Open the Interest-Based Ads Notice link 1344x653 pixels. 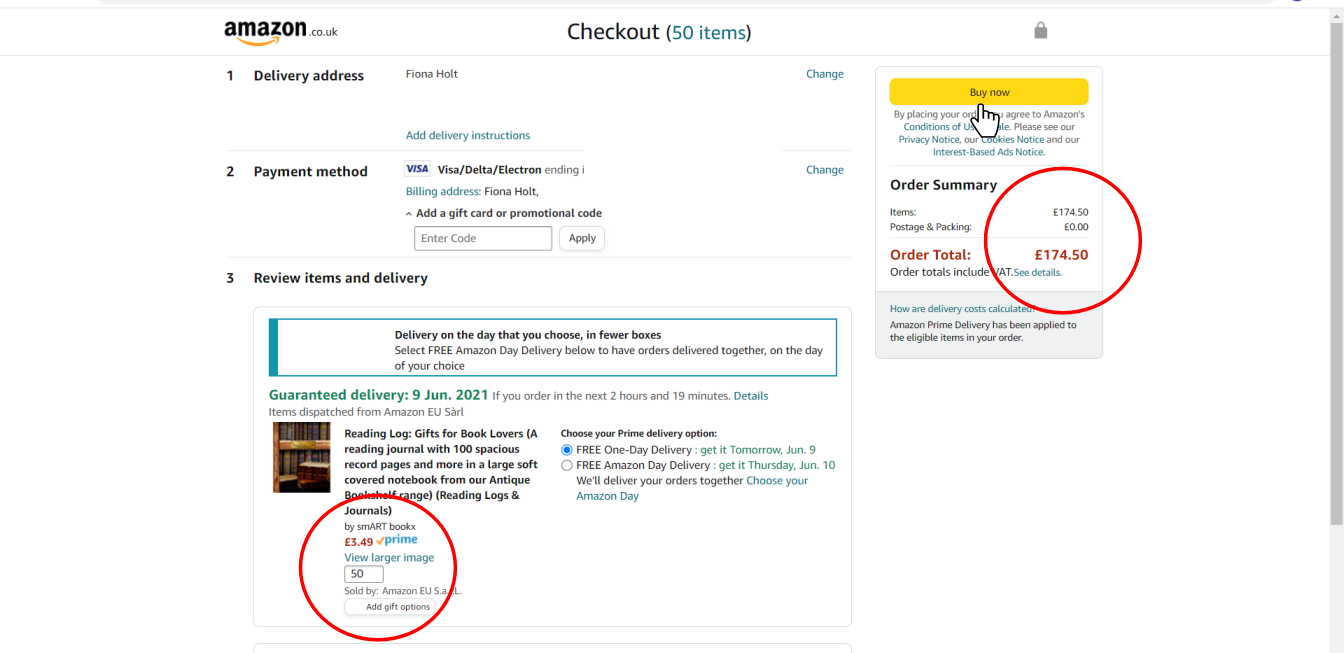(x=988, y=152)
